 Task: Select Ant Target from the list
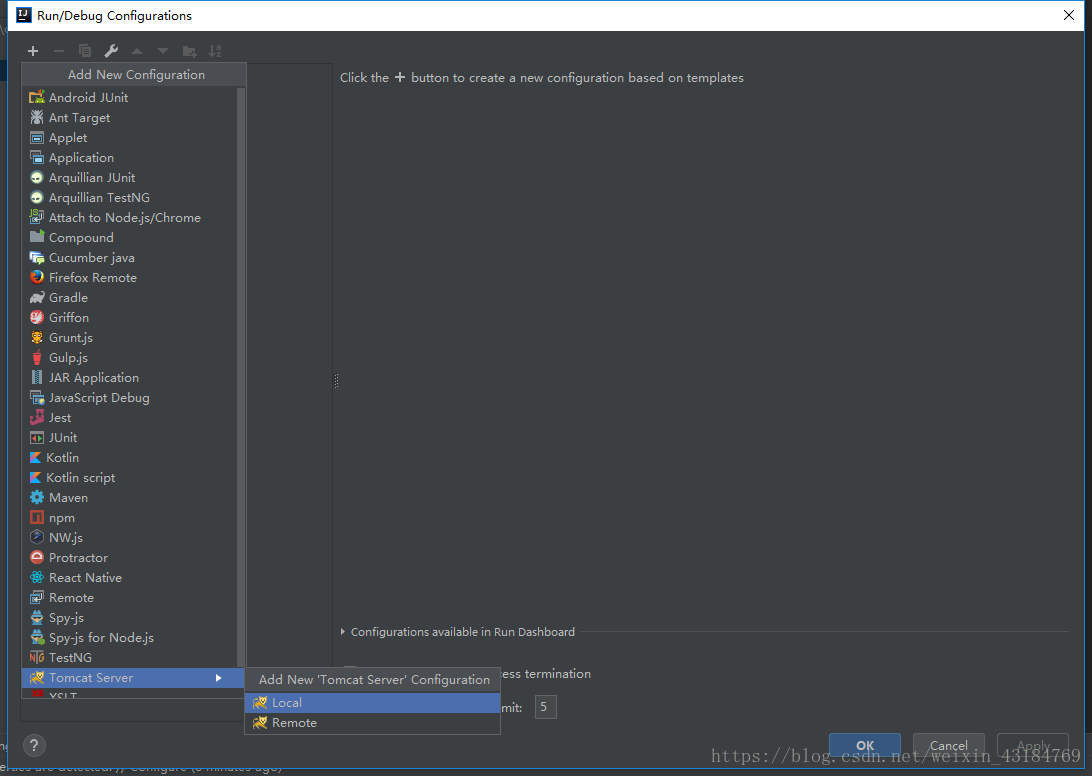(130, 118)
